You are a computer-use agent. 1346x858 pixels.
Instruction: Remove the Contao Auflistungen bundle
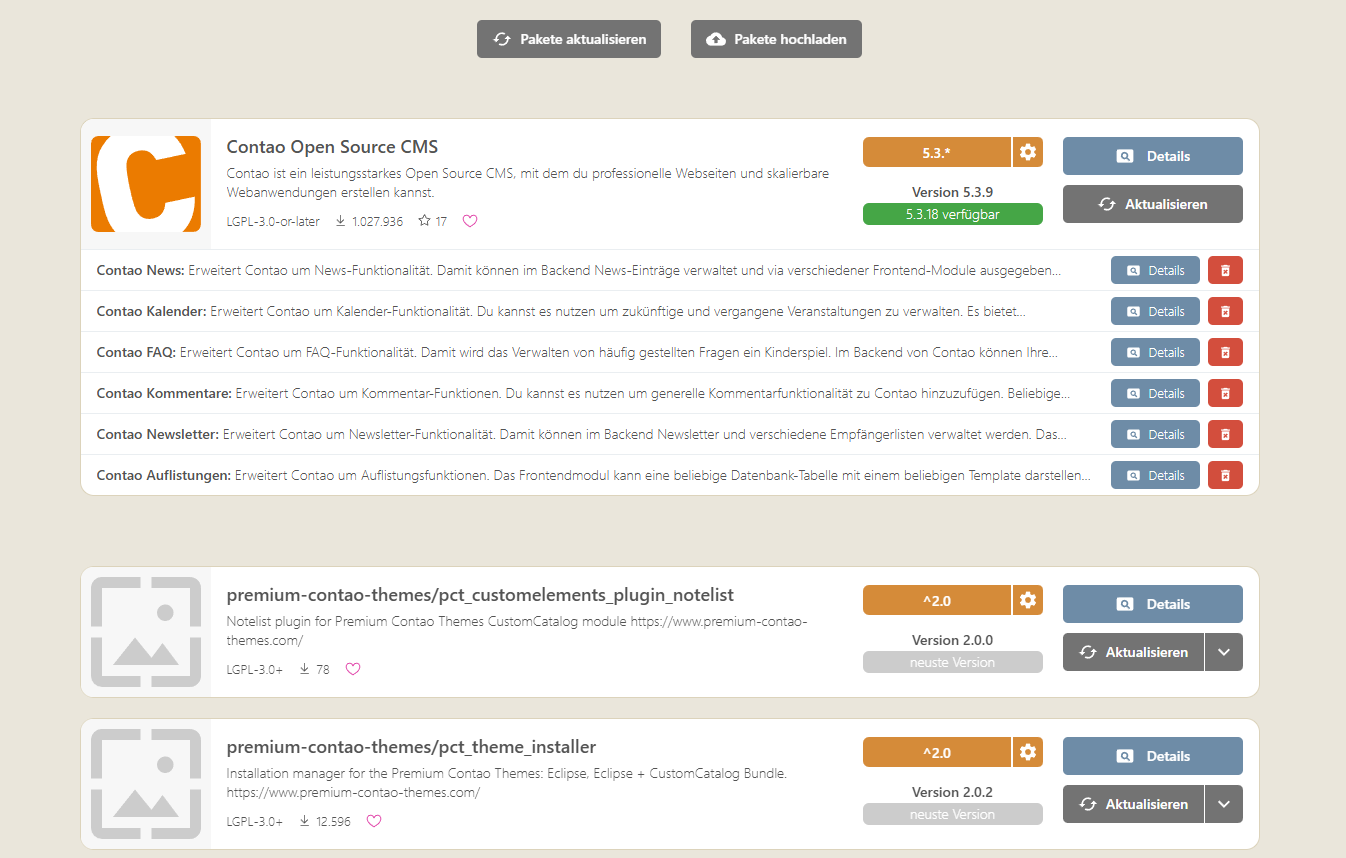click(x=1226, y=475)
